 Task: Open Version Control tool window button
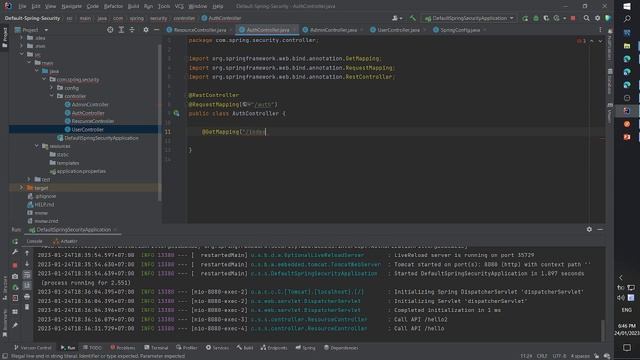(33, 348)
